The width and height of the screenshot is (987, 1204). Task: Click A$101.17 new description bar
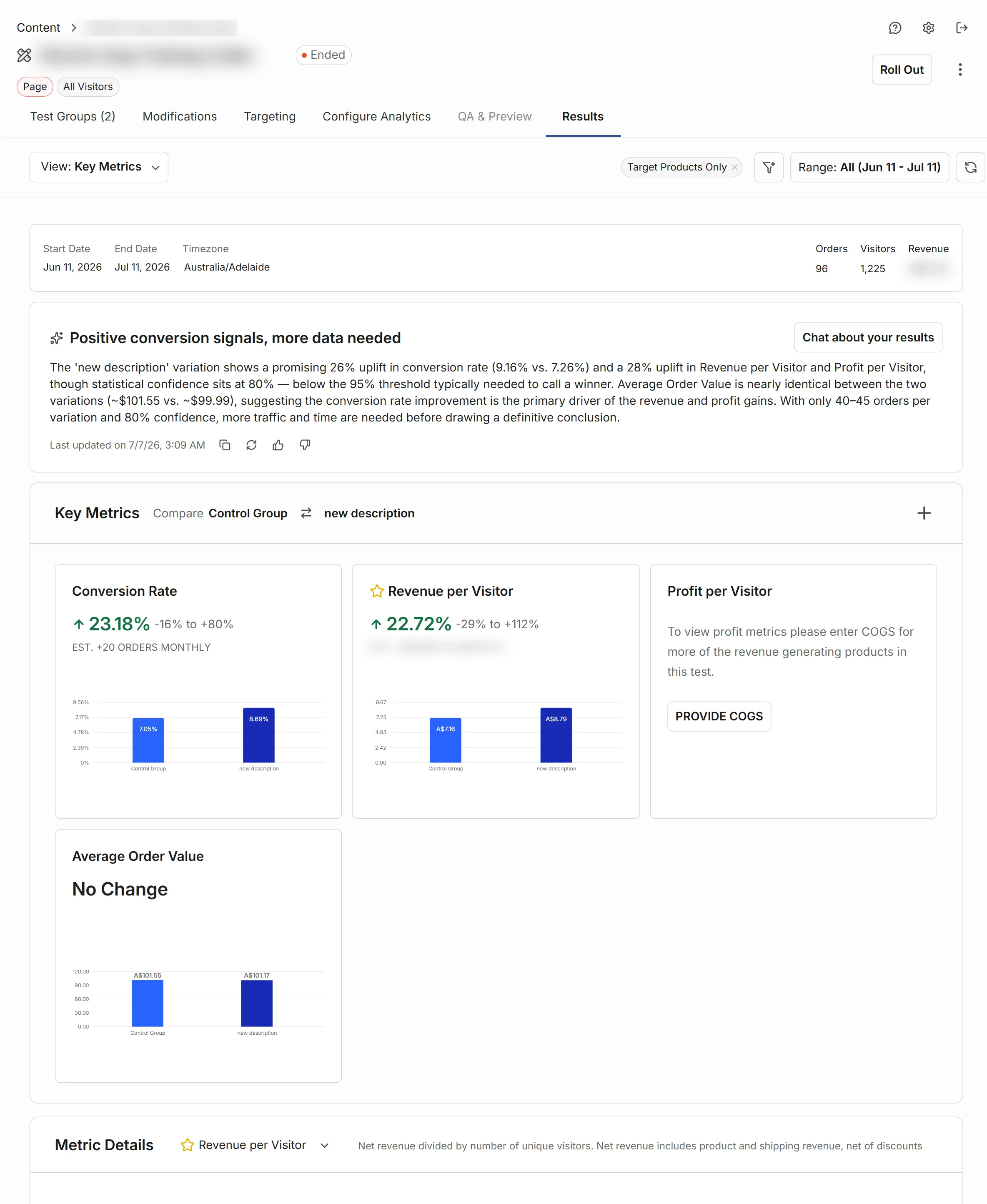pos(256,1003)
